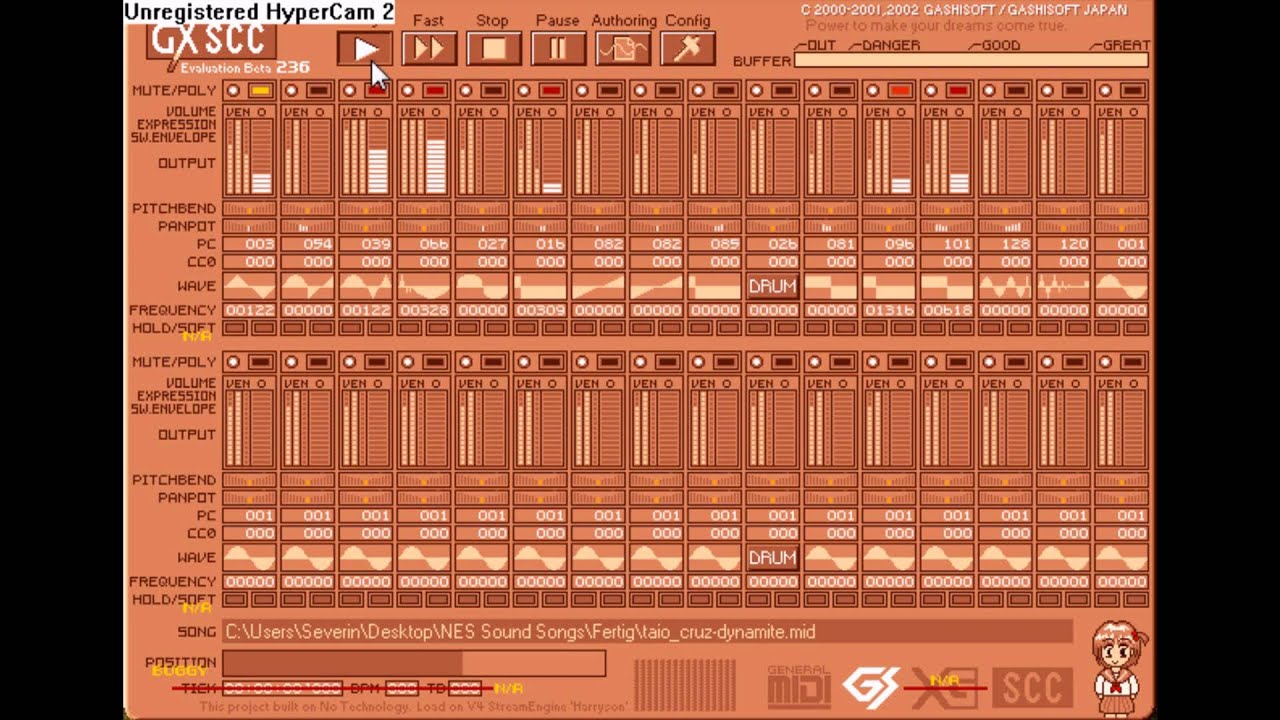Mute the channel showing PC 096
Image resolution: width=1280 pixels, height=720 pixels.
pos(872,91)
